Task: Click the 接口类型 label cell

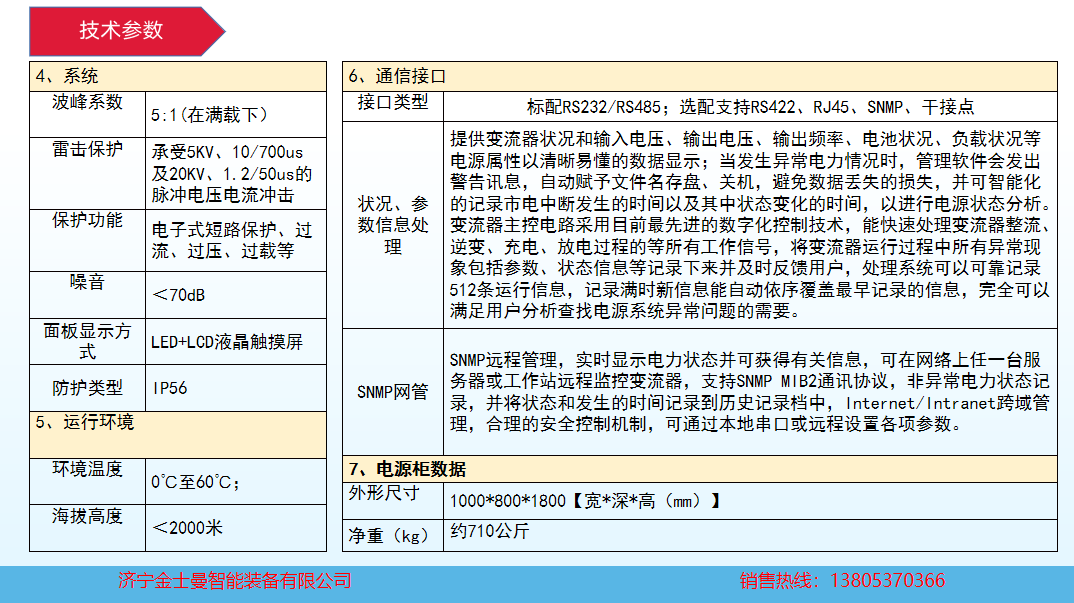Action: (392, 102)
